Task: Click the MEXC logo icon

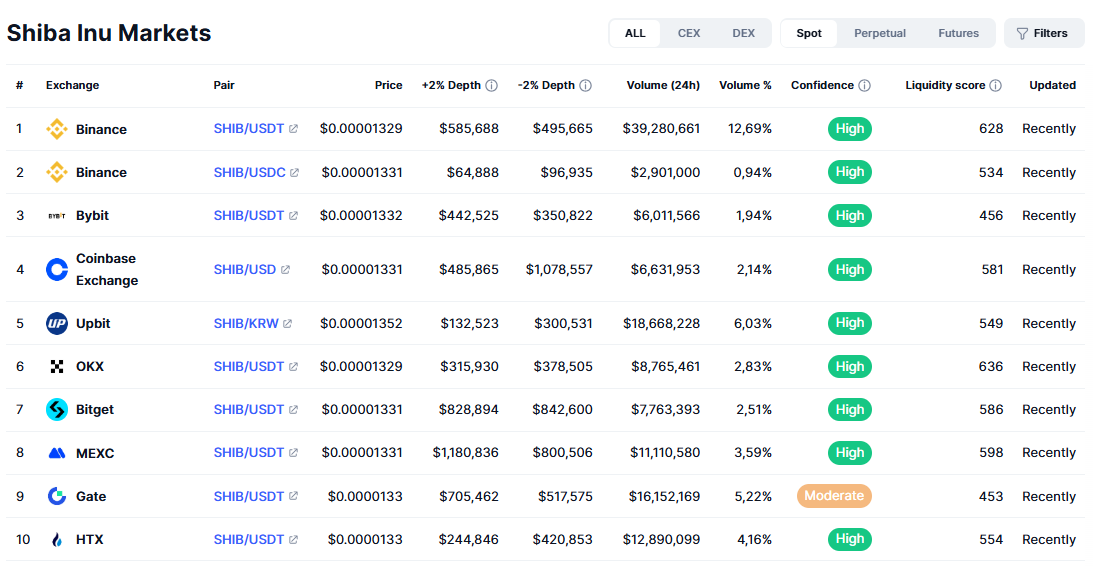Action: click(x=57, y=453)
